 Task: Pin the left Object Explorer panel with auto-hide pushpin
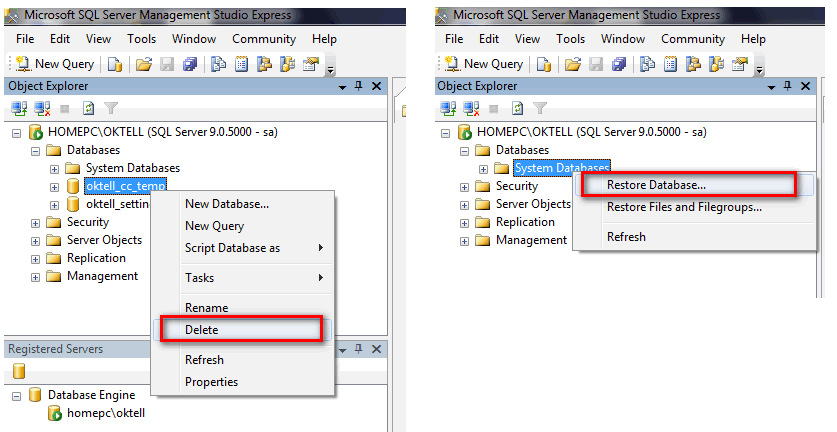(x=359, y=87)
